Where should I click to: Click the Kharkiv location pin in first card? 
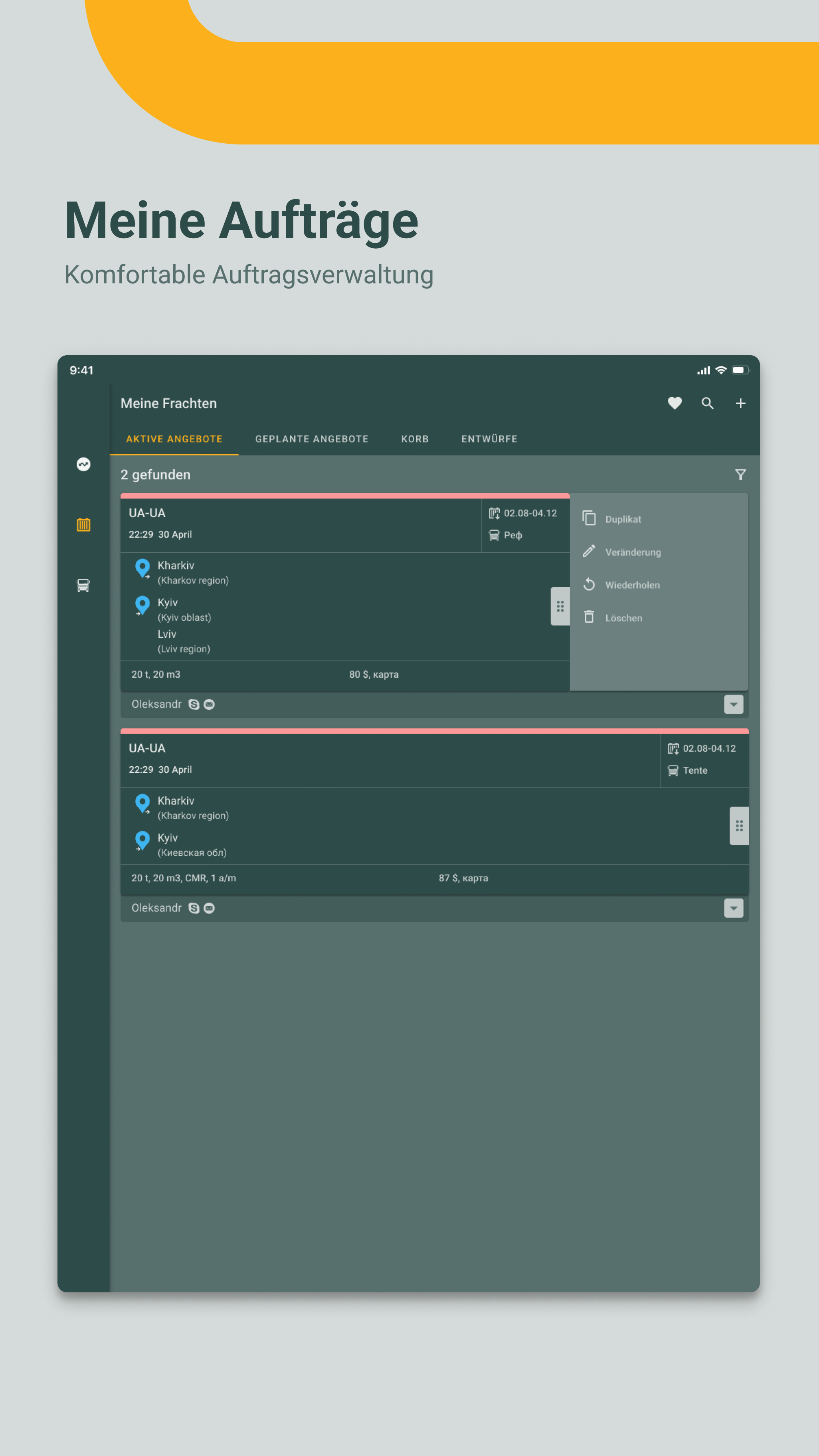point(142,569)
